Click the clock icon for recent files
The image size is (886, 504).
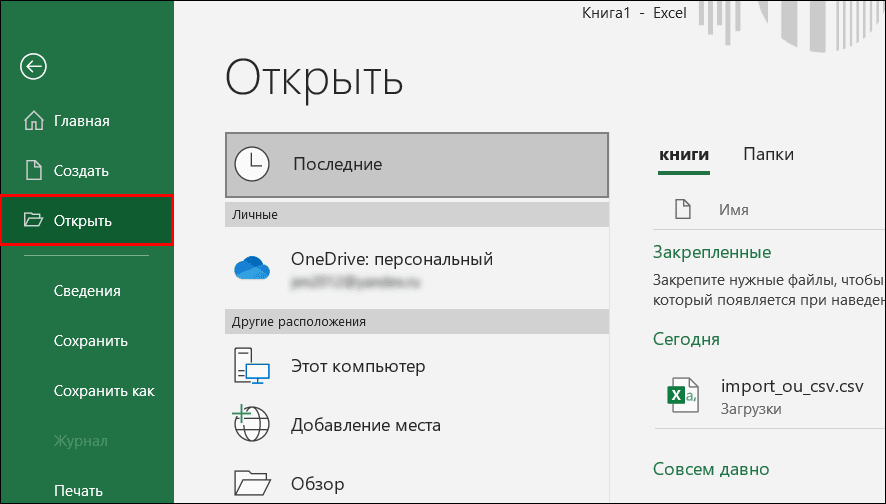[251, 163]
